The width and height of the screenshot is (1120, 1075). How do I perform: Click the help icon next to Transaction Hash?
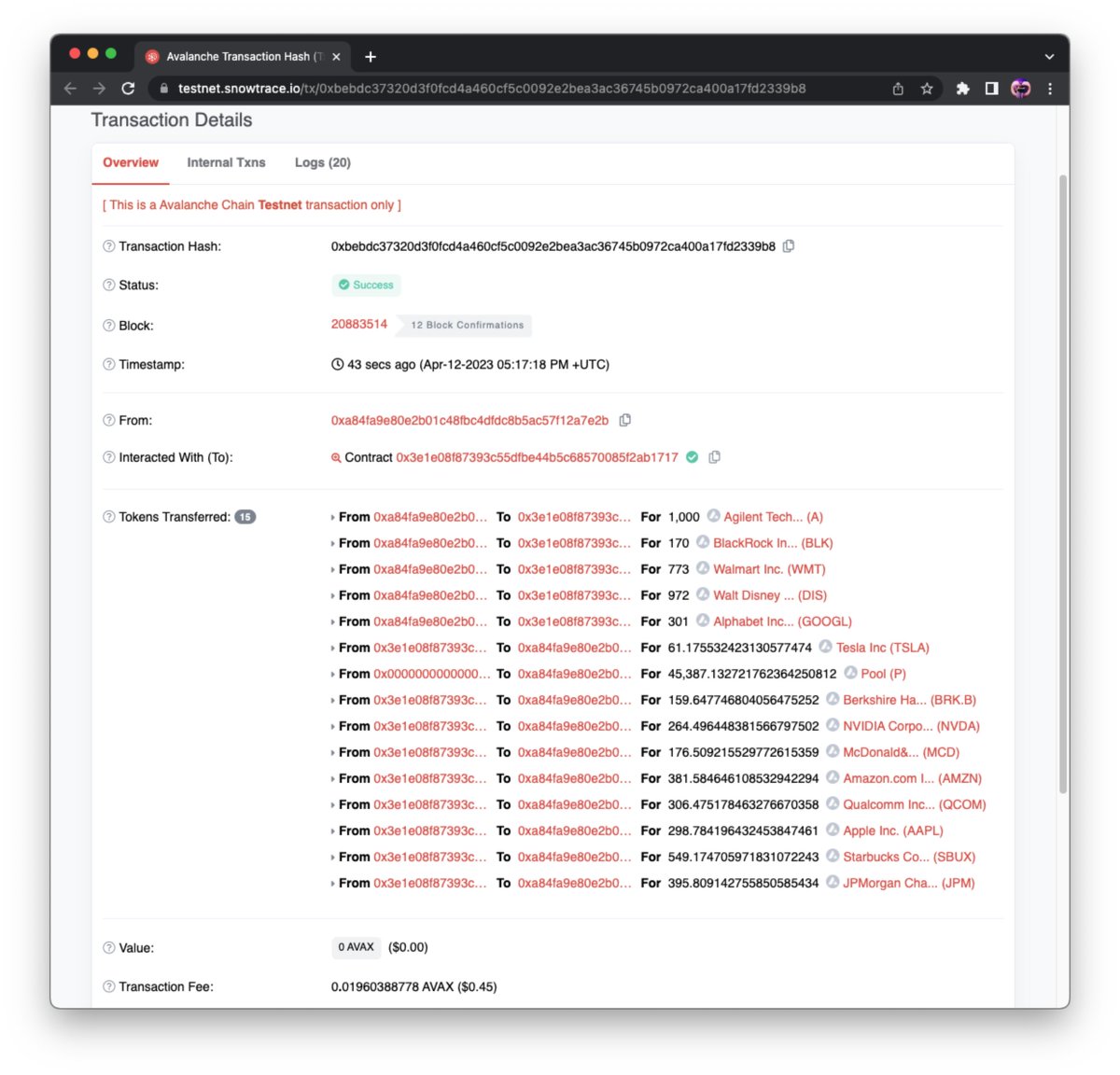point(109,246)
